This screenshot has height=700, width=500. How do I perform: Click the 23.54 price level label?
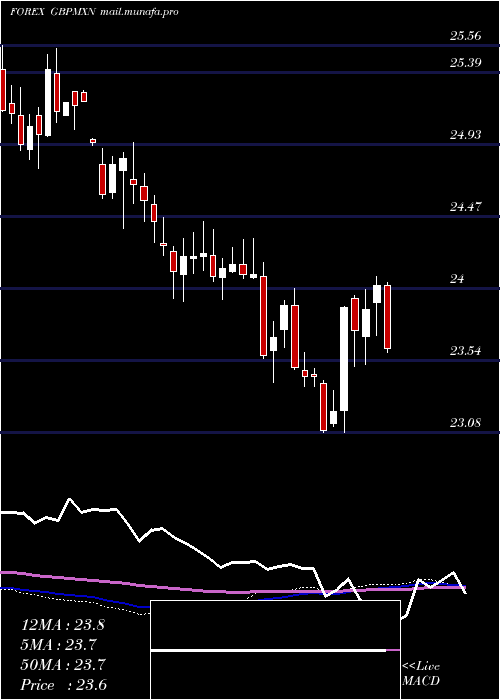466,350
